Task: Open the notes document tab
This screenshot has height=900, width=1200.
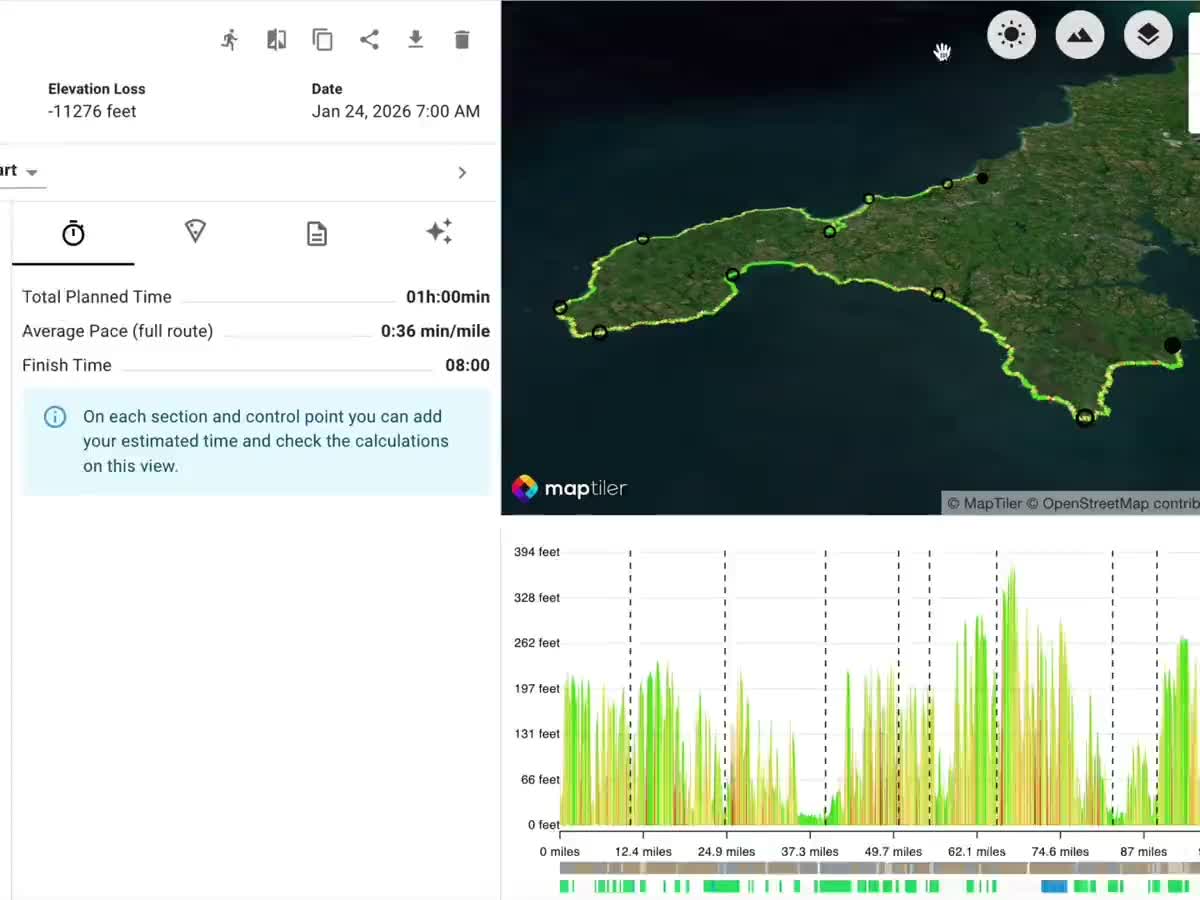Action: pos(317,233)
